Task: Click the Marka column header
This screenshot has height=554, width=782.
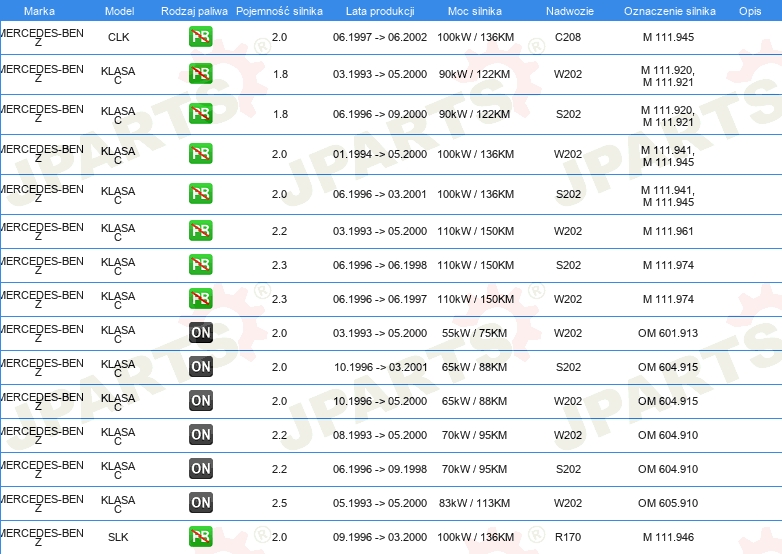Action: click(x=39, y=11)
